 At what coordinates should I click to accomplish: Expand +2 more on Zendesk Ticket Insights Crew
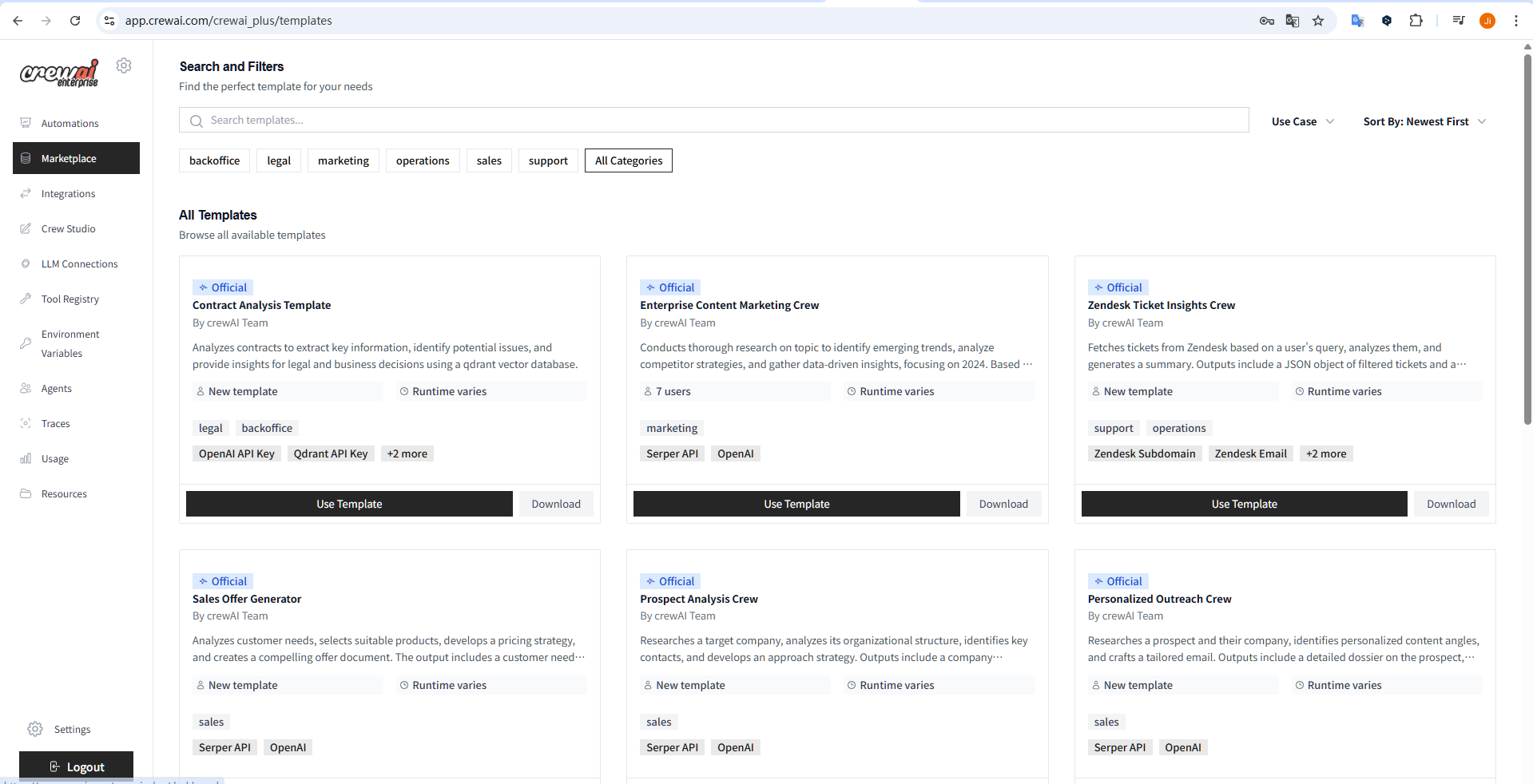click(1326, 453)
